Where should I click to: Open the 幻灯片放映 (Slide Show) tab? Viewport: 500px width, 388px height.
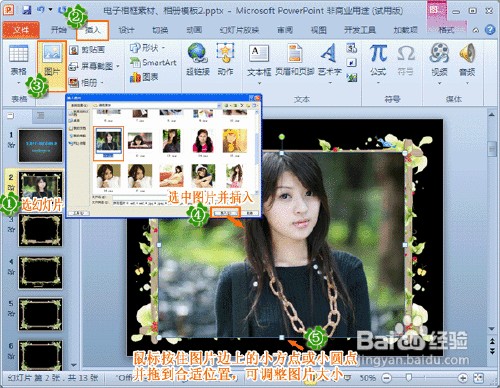coord(239,30)
